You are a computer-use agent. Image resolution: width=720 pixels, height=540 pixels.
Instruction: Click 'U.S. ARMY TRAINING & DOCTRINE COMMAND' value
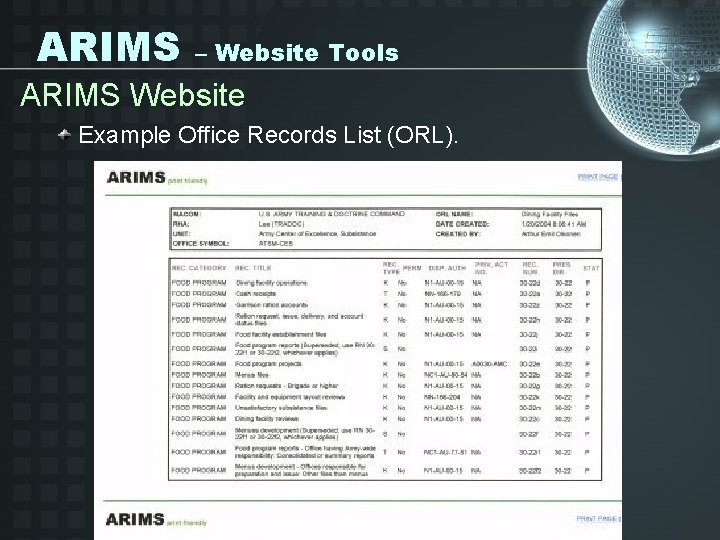click(x=332, y=214)
